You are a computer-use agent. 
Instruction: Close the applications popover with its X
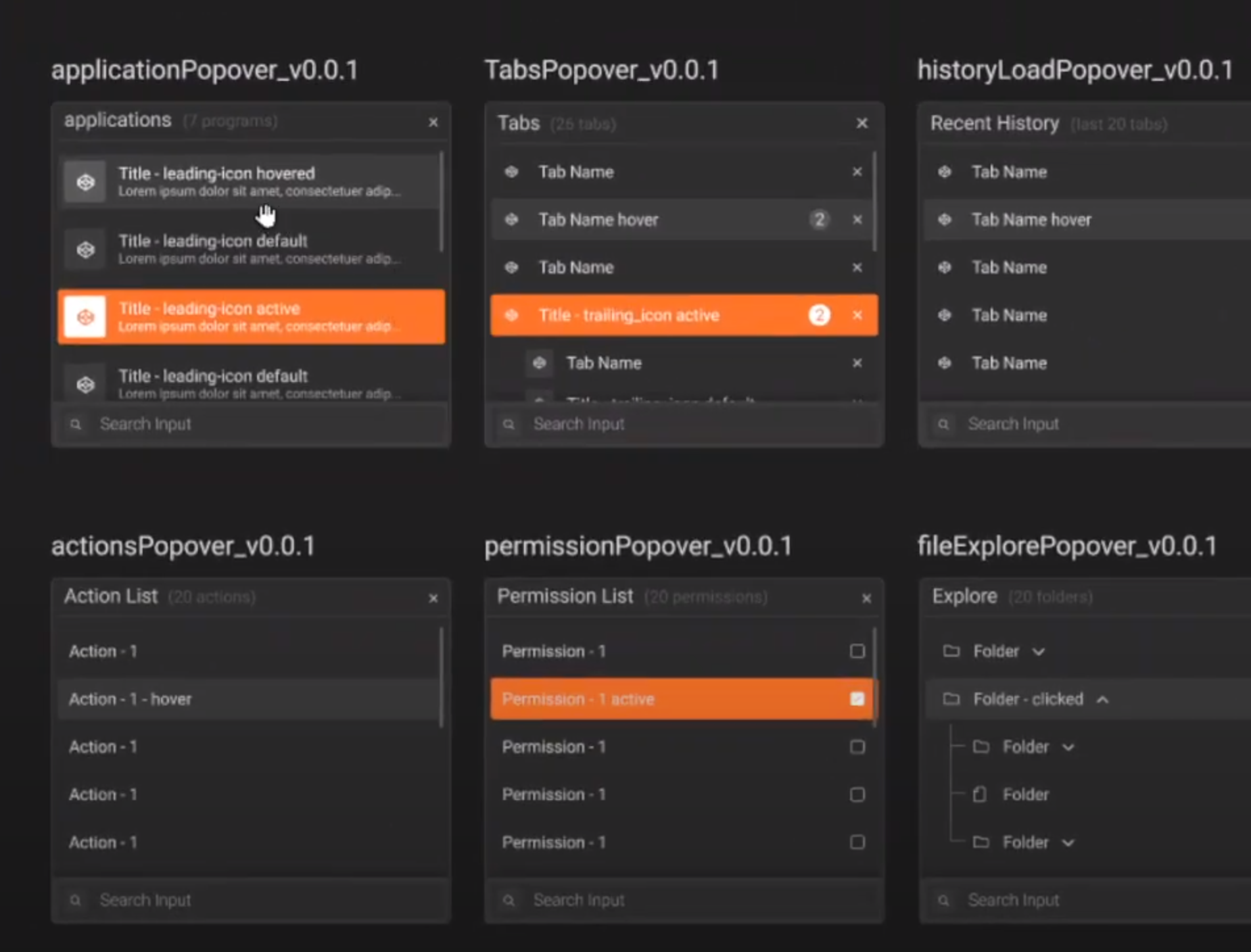point(433,122)
